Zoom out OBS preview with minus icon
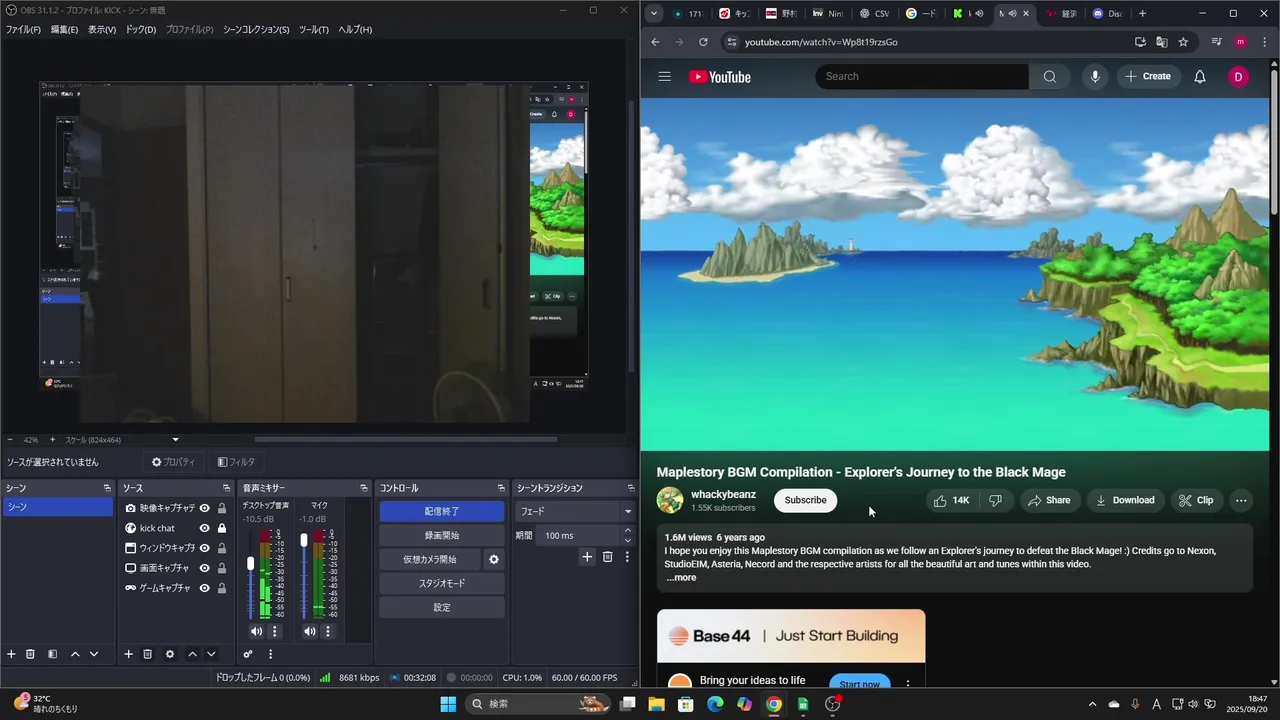 click(10, 440)
